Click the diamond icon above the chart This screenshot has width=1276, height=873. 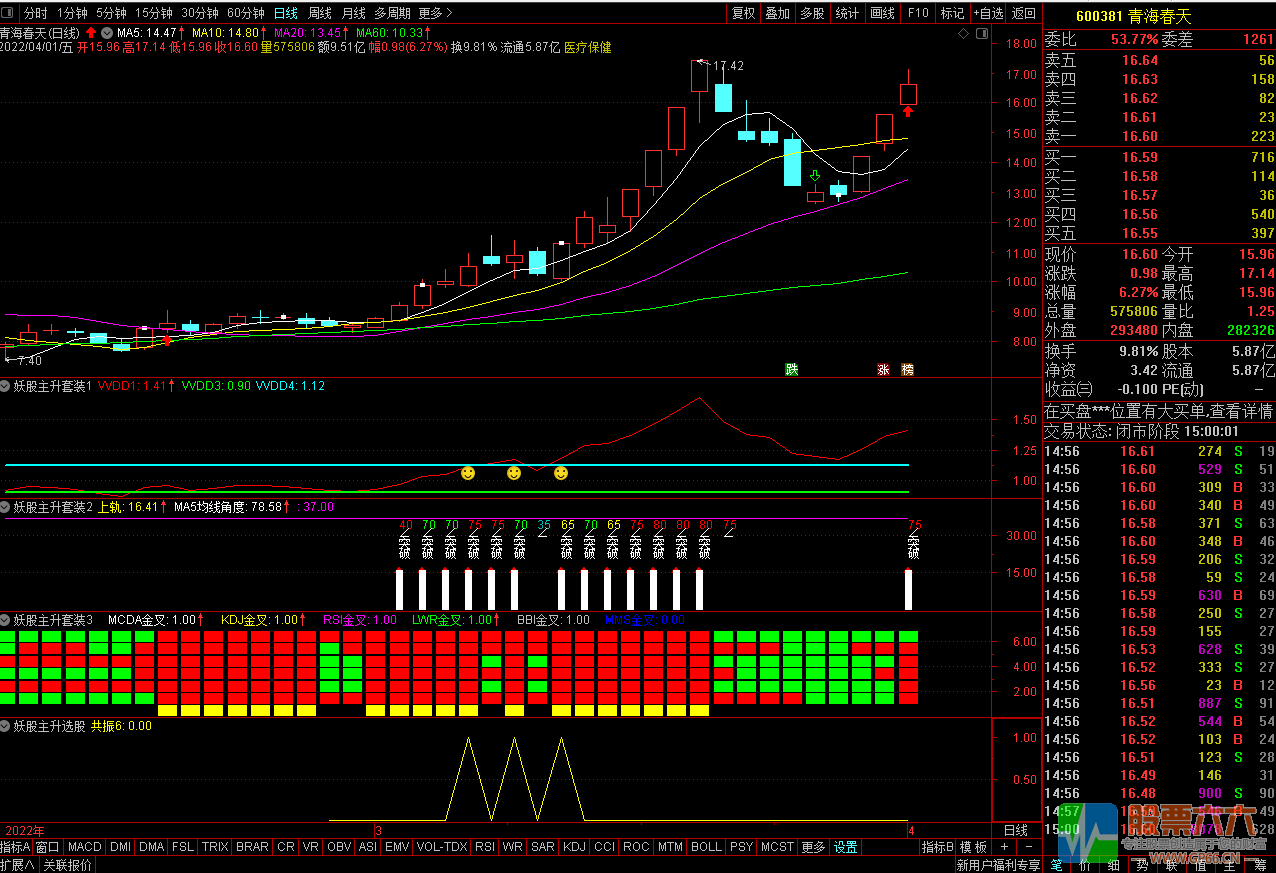(x=963, y=34)
